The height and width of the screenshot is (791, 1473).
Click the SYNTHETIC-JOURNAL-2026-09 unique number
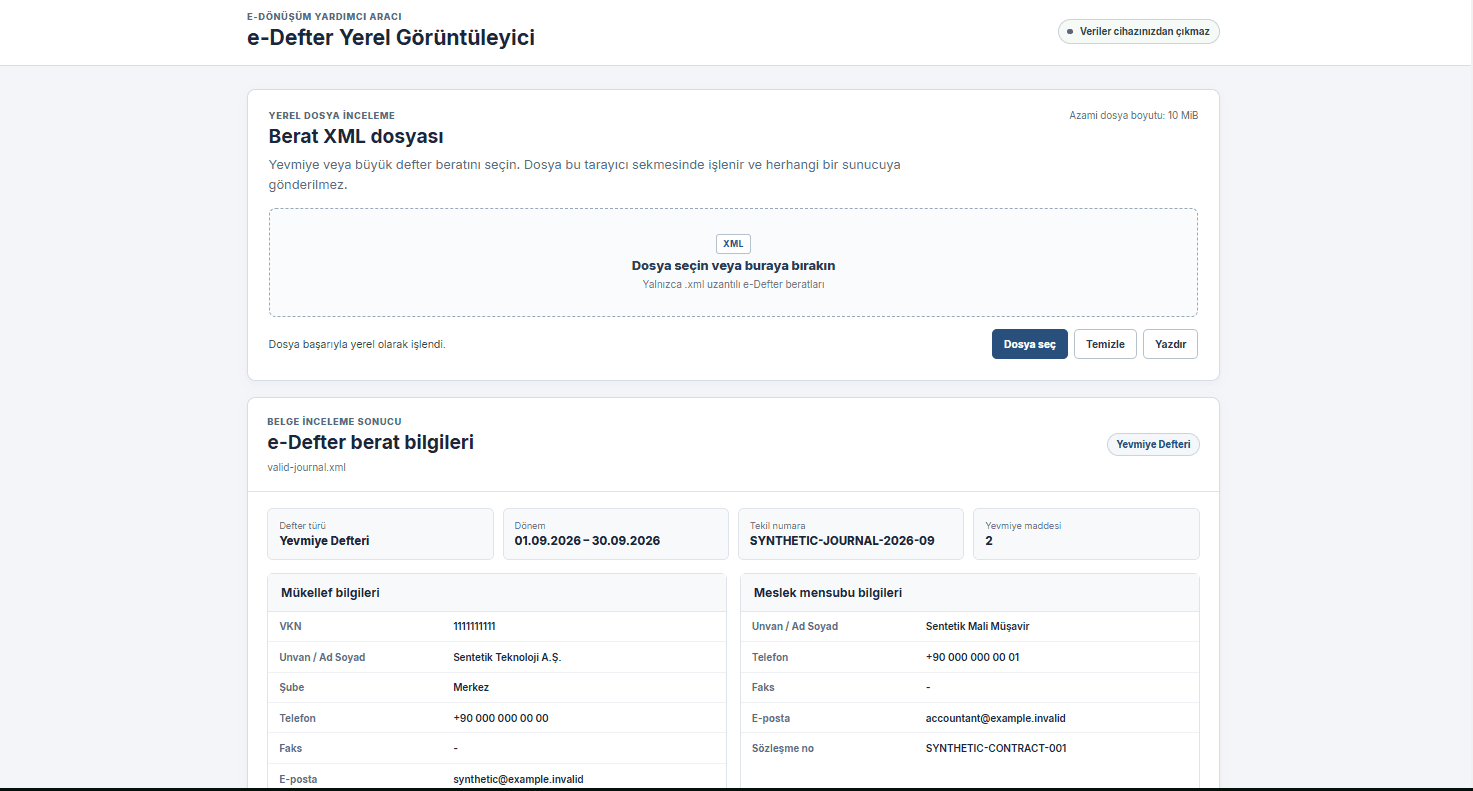842,541
